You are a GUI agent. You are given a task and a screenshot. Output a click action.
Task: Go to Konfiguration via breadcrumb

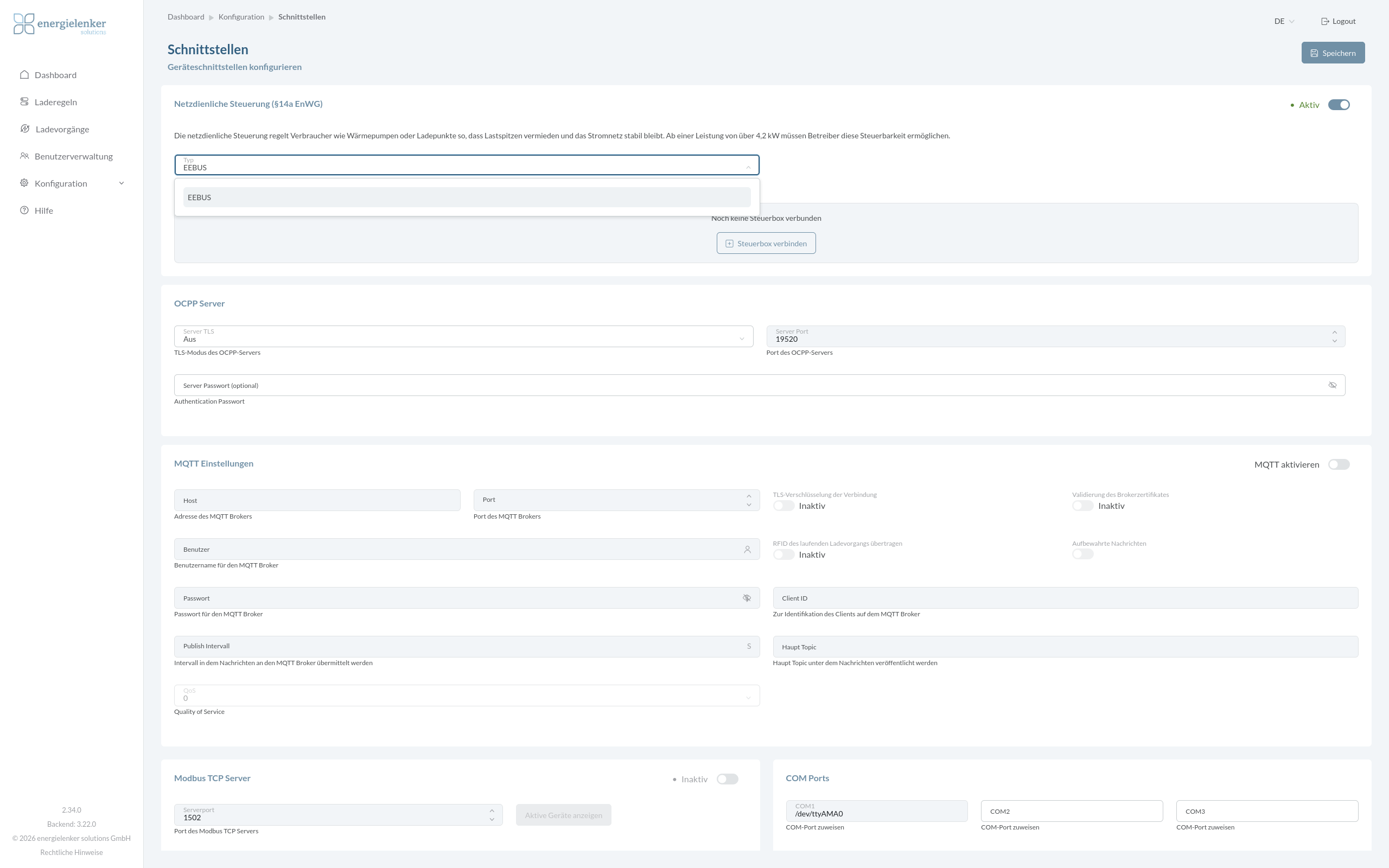click(241, 17)
